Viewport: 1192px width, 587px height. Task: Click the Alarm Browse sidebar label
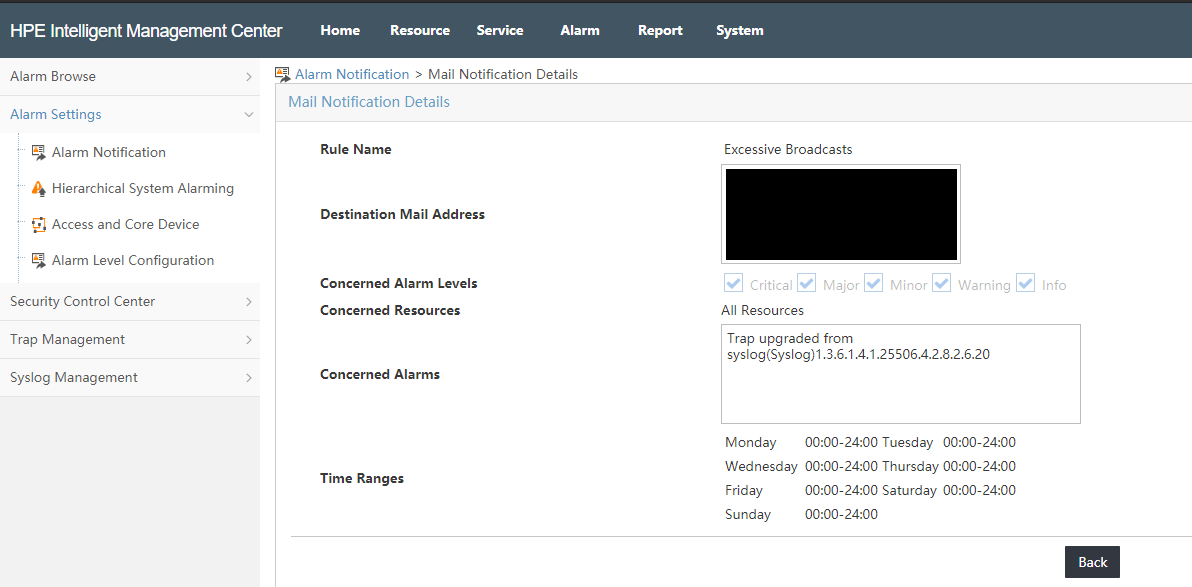tap(52, 77)
